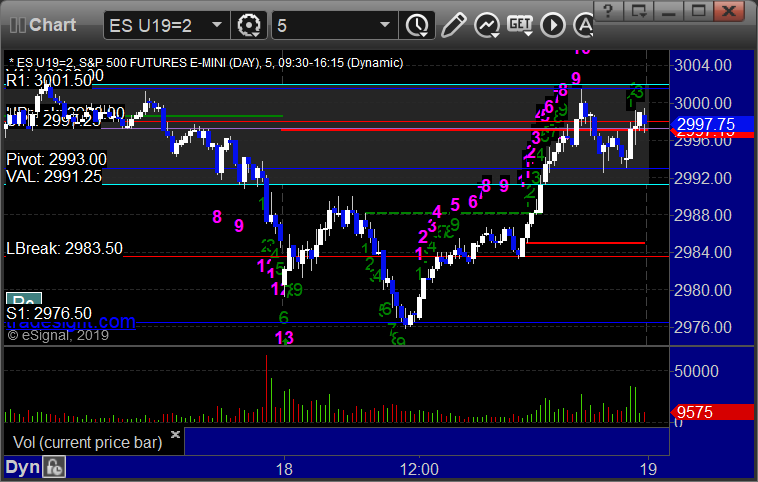This screenshot has height=482, width=758.
Task: Click the help question mark button
Action: (x=609, y=11)
